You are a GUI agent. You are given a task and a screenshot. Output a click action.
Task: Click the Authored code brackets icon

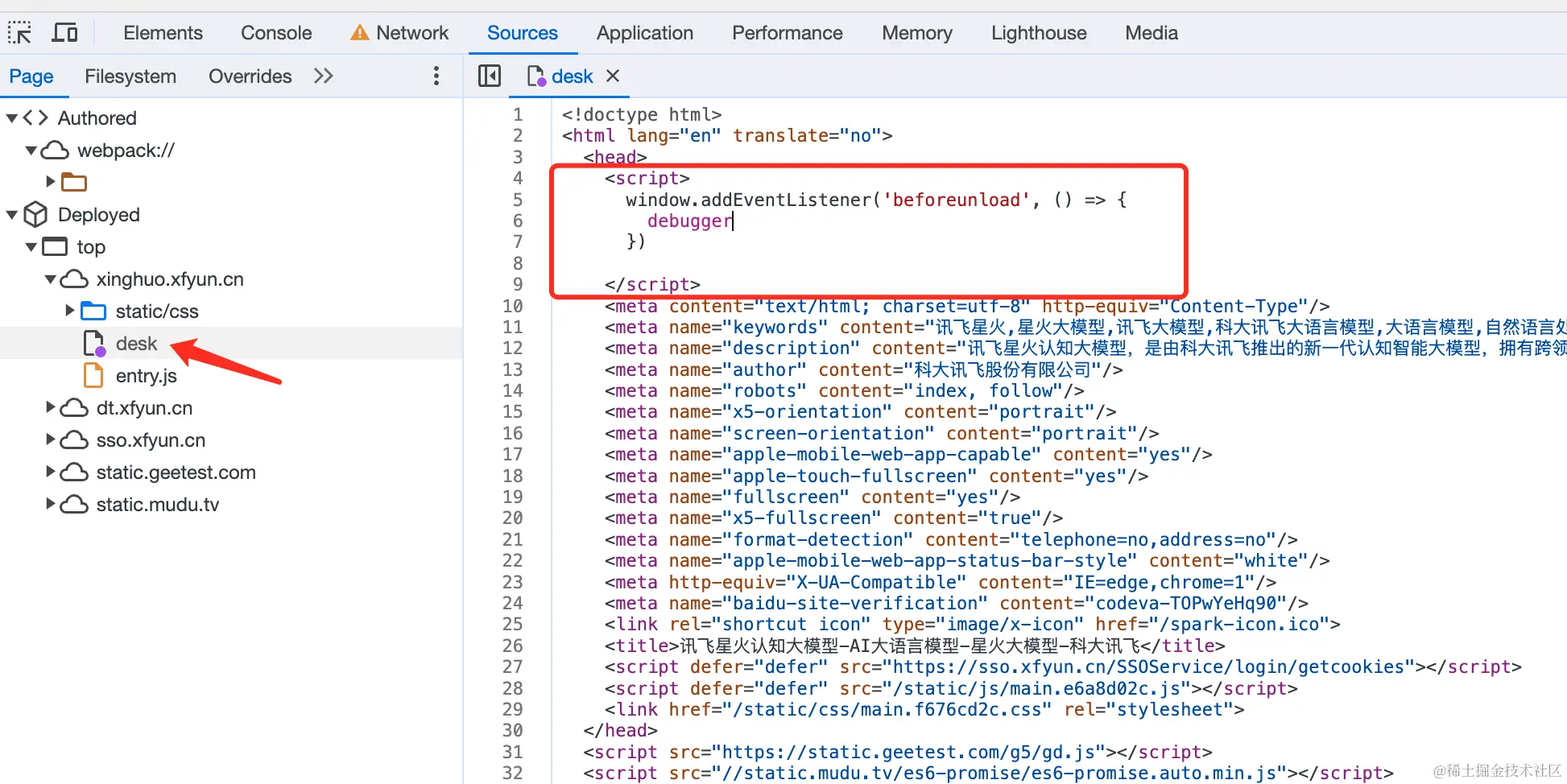coord(35,118)
